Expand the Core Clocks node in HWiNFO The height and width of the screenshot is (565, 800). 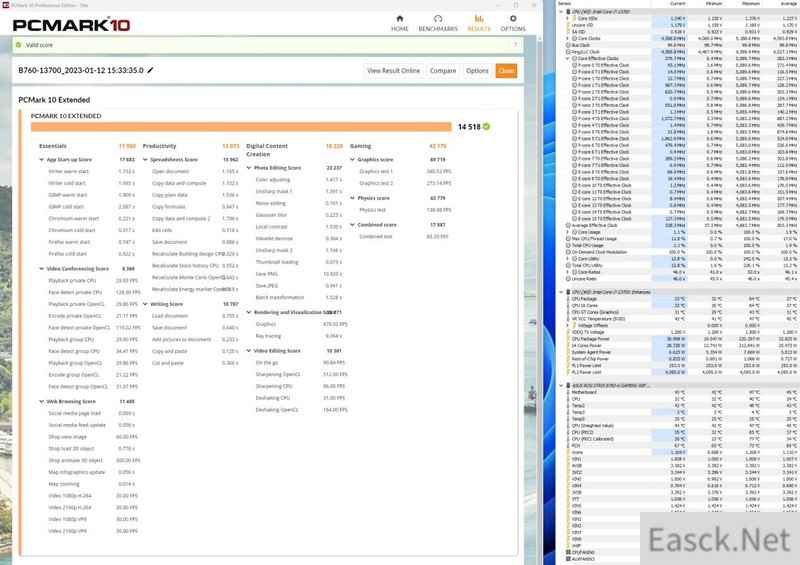tap(567, 38)
